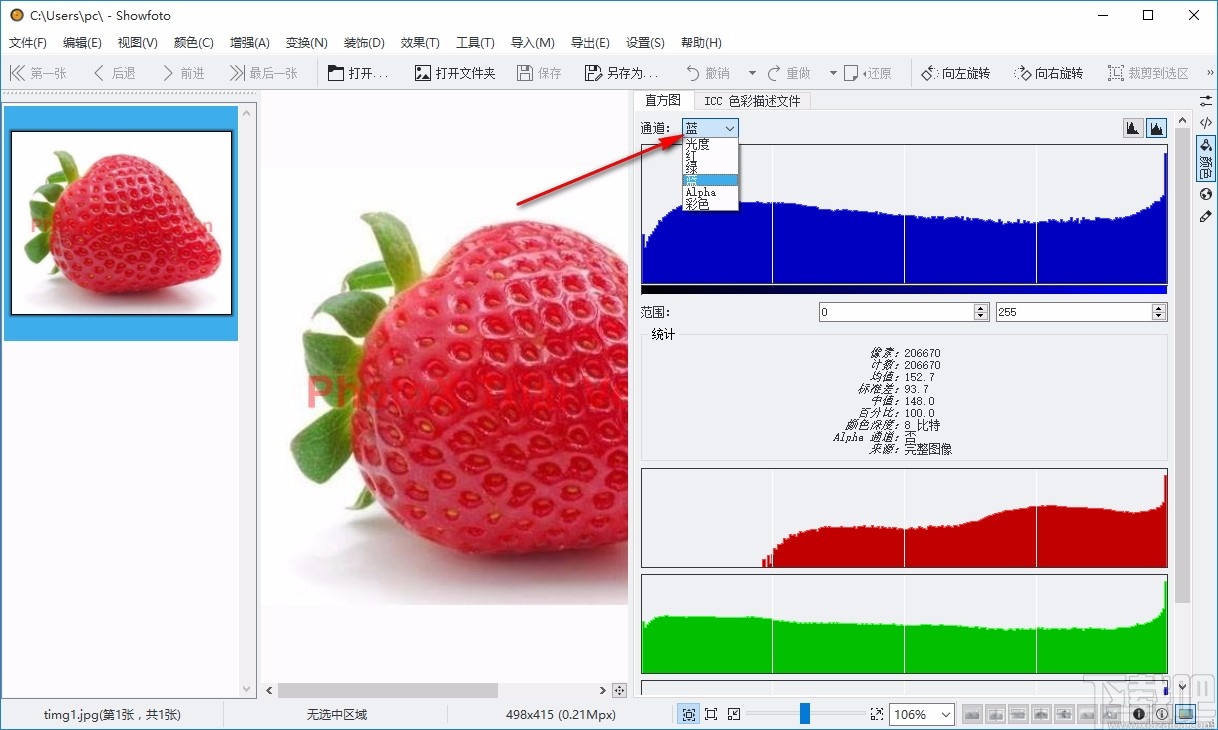Open pencil captions sidebar tab

1206,216
